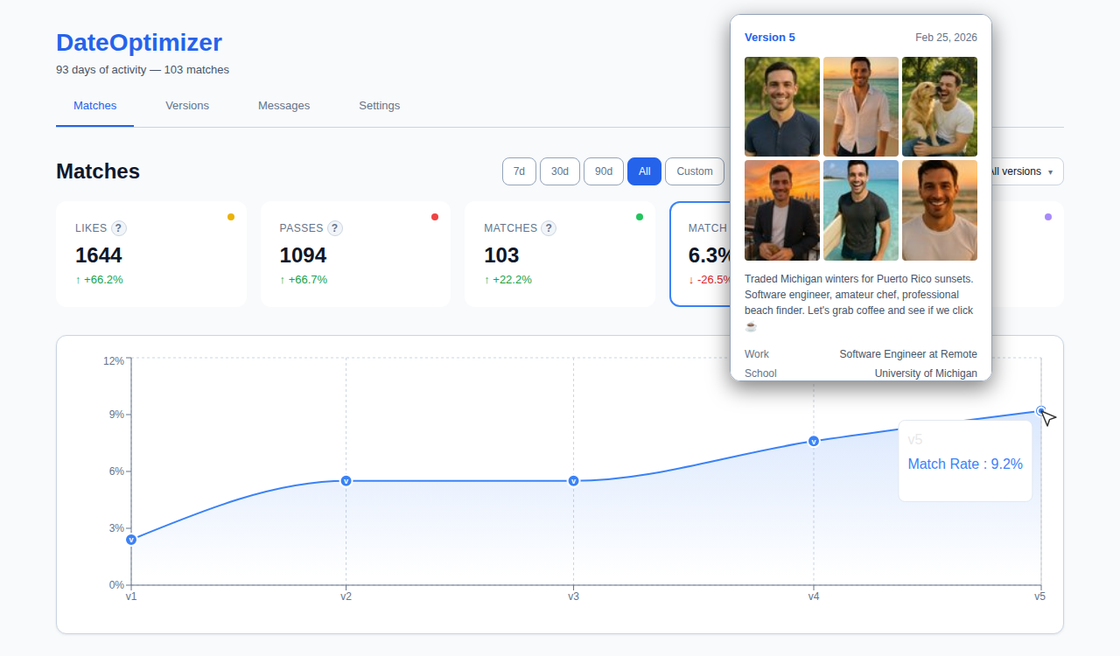1120x656 pixels.
Task: Go to the Settings tab
Action: click(x=379, y=105)
